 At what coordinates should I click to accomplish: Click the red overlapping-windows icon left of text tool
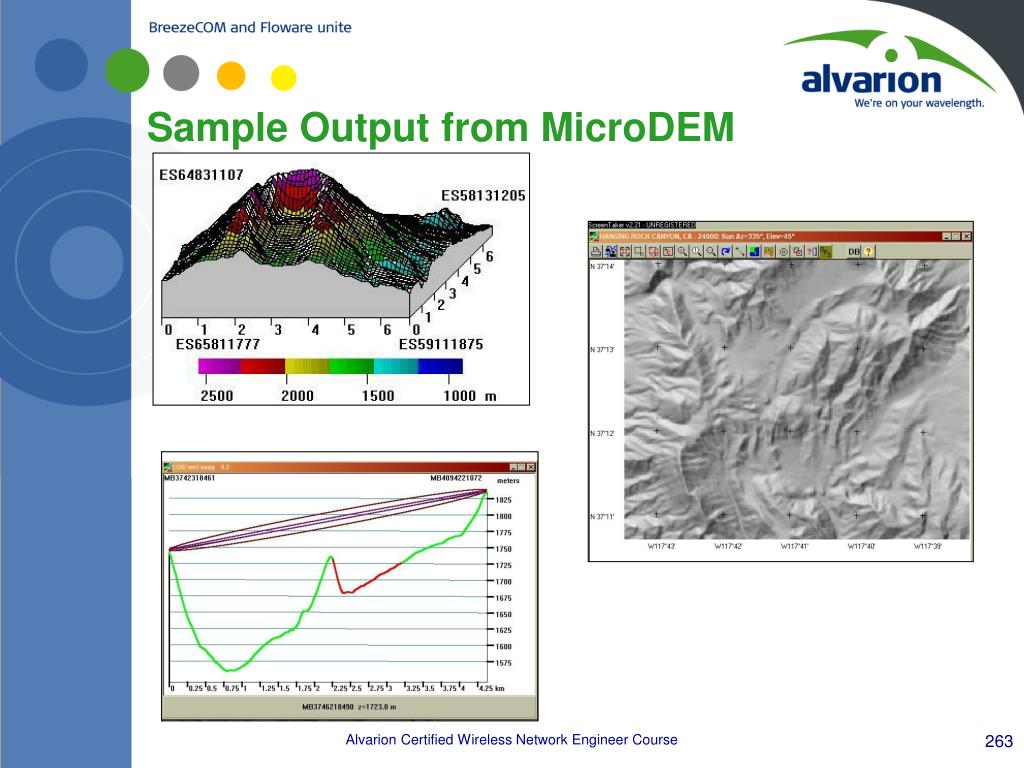[x=653, y=251]
